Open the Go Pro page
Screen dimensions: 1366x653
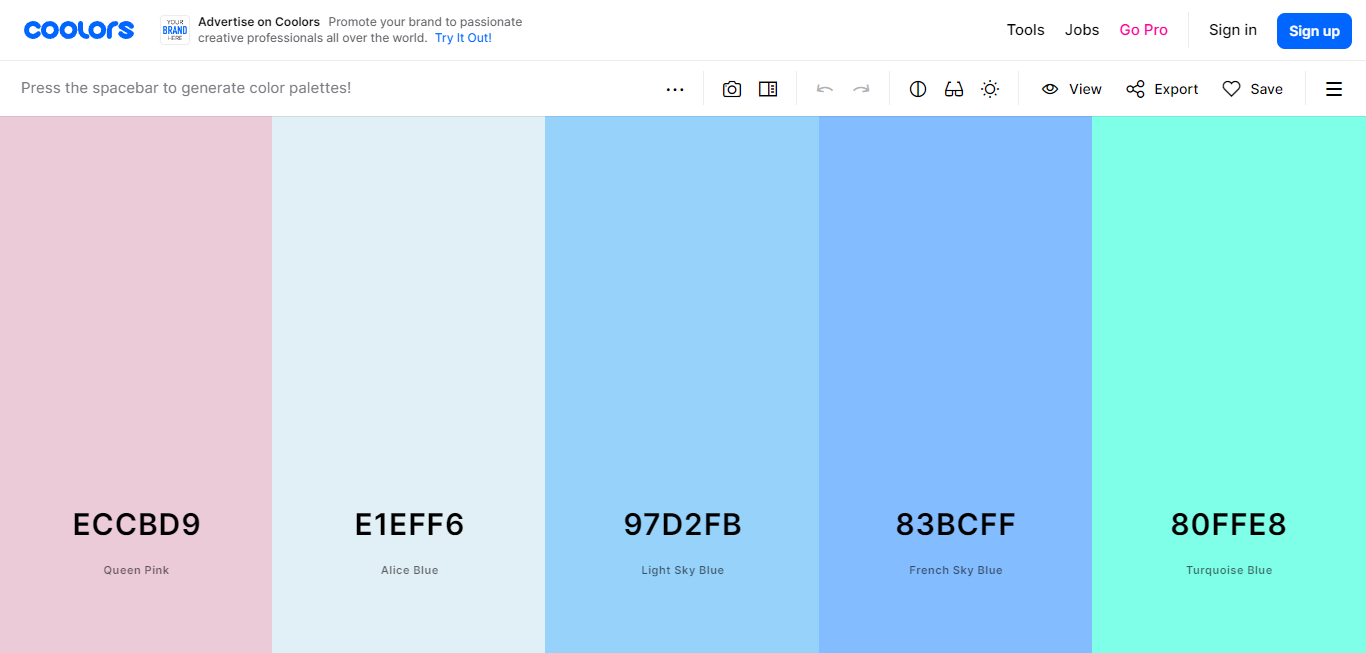pyautogui.click(x=1144, y=30)
